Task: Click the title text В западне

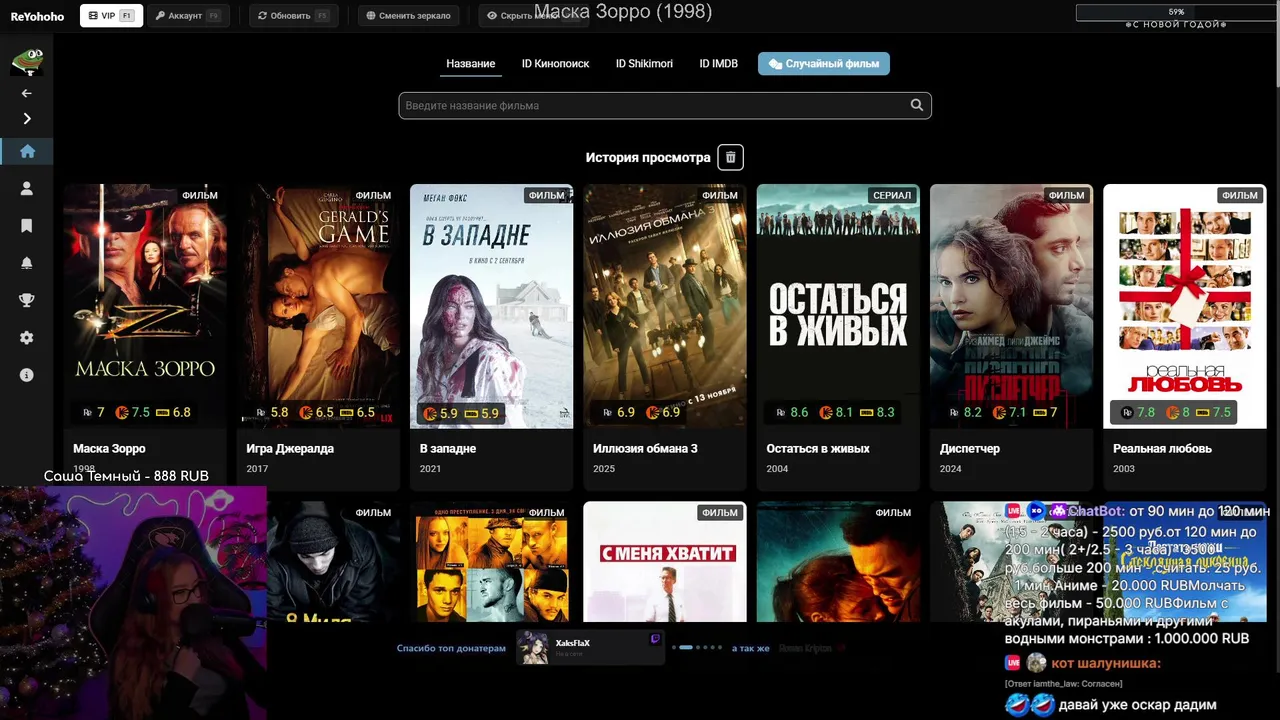Action: coord(447,449)
